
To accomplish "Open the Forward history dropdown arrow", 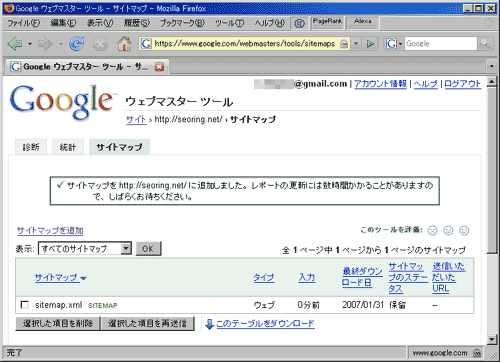I will 61,44.
